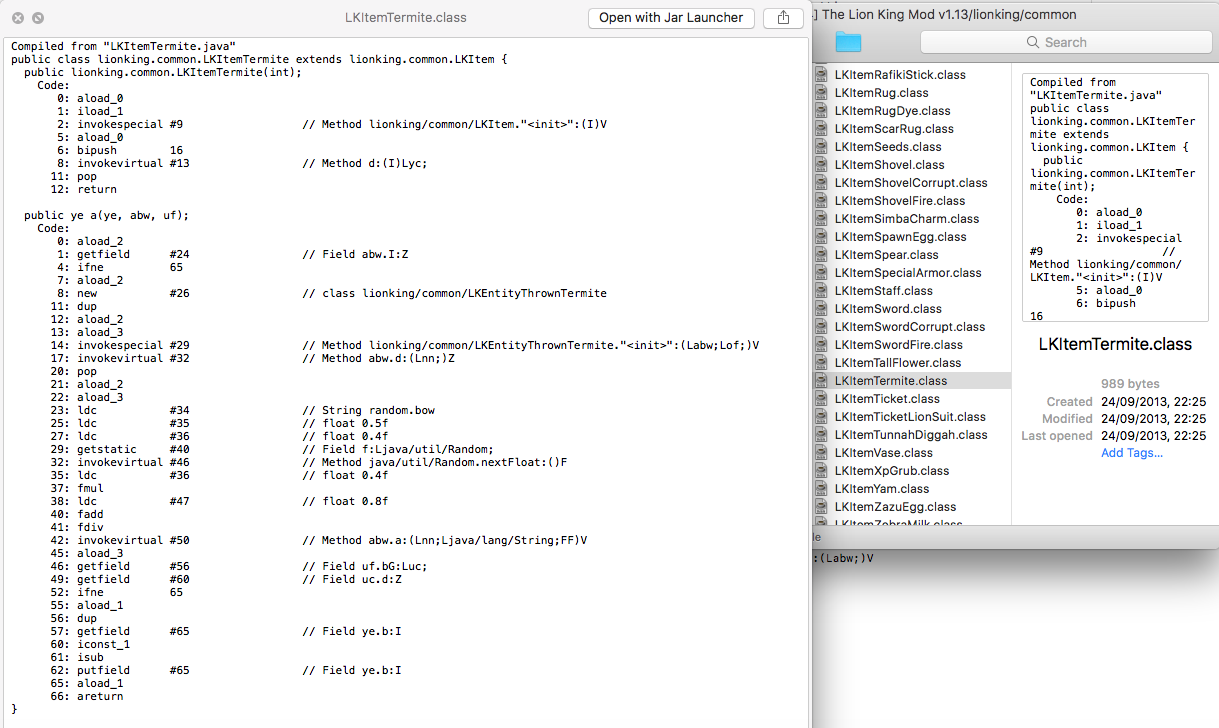The height and width of the screenshot is (728, 1219).
Task: Click file icon beside LKItemSpear.class
Action: point(821,255)
